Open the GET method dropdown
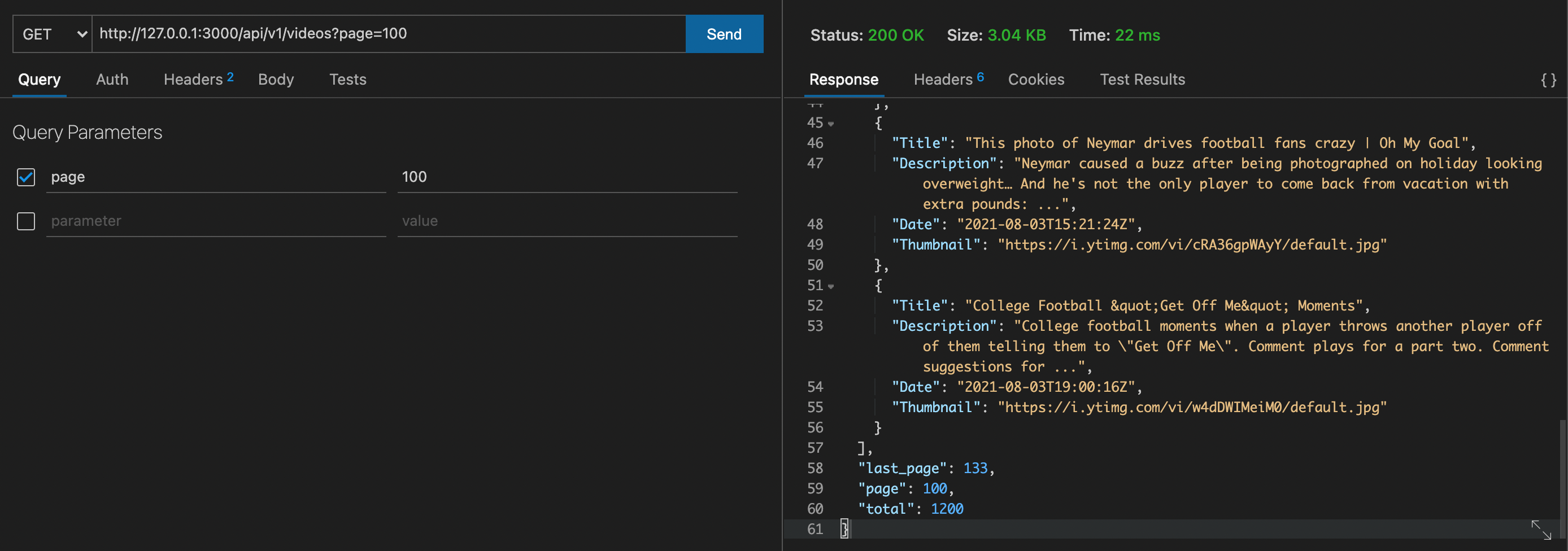Viewport: 1568px width, 551px height. tap(53, 34)
